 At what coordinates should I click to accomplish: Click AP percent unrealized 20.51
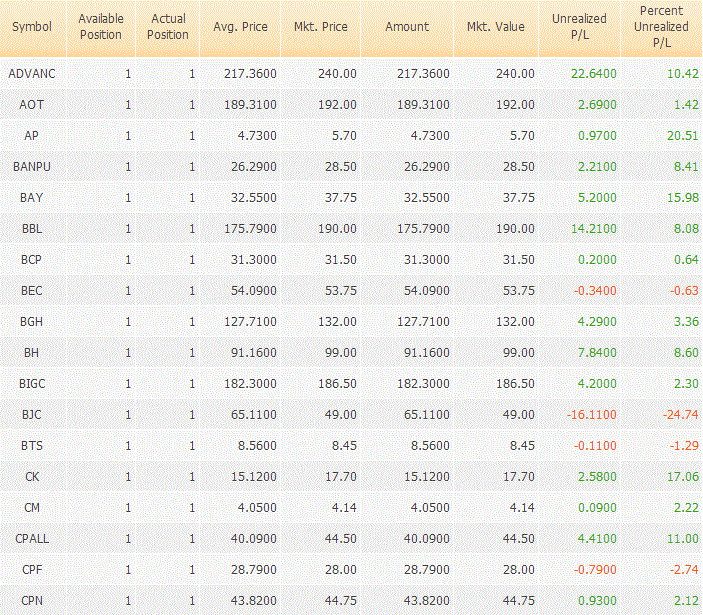[x=683, y=135]
